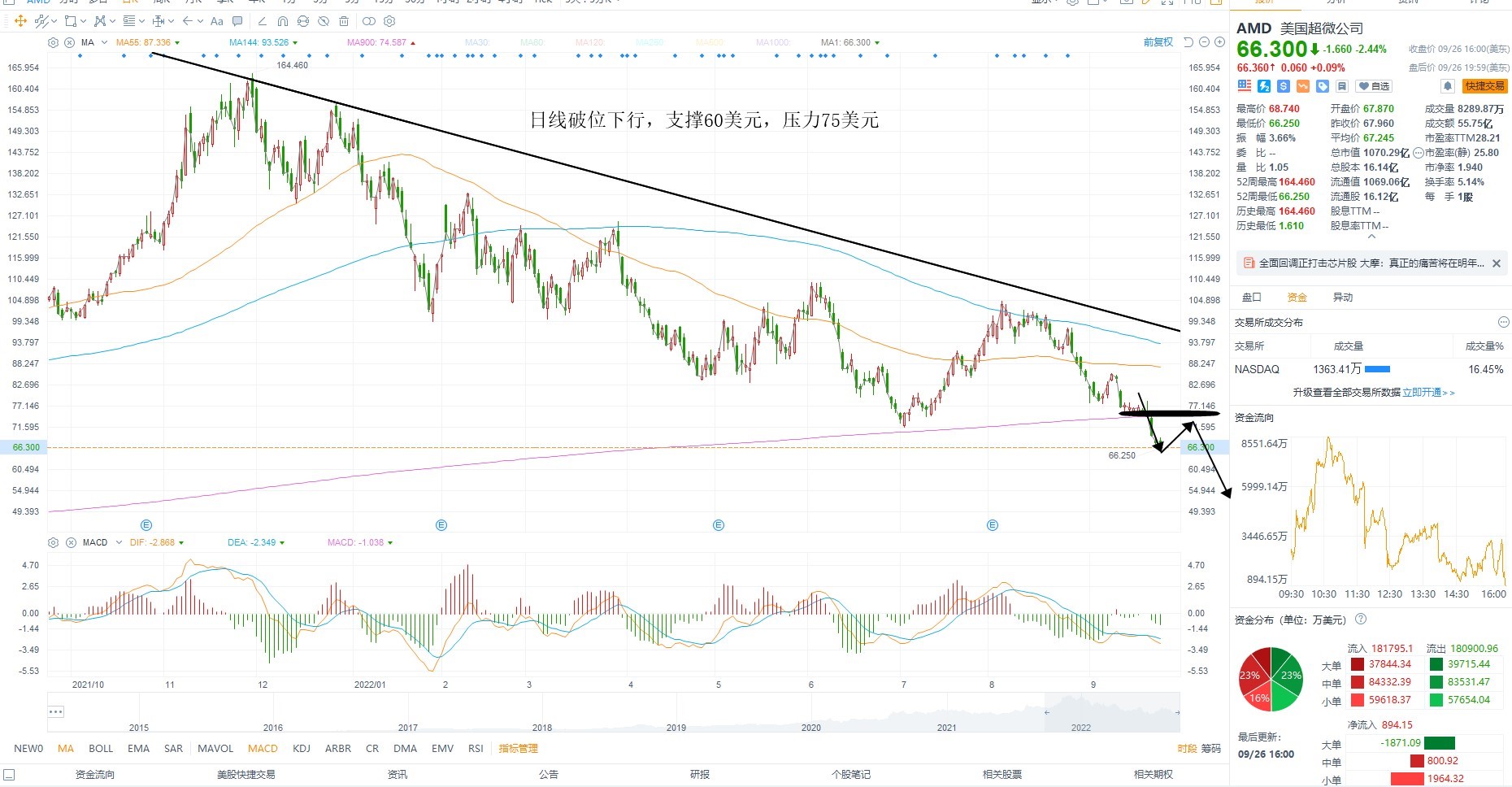The image size is (1512, 787).
Task: Click help icon next to 资金分布
Action: tap(1361, 620)
